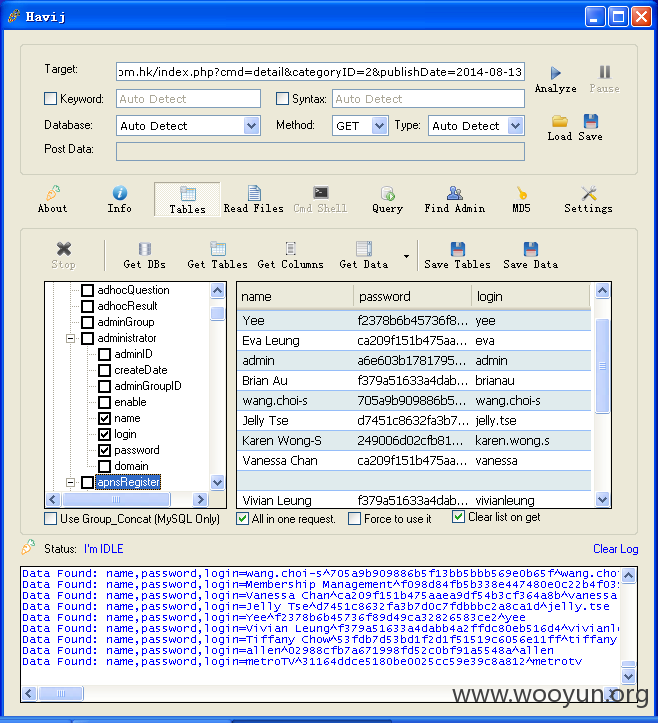This screenshot has height=723, width=658.
Task: Check the adminGroup table checkbox
Action: coord(87,322)
